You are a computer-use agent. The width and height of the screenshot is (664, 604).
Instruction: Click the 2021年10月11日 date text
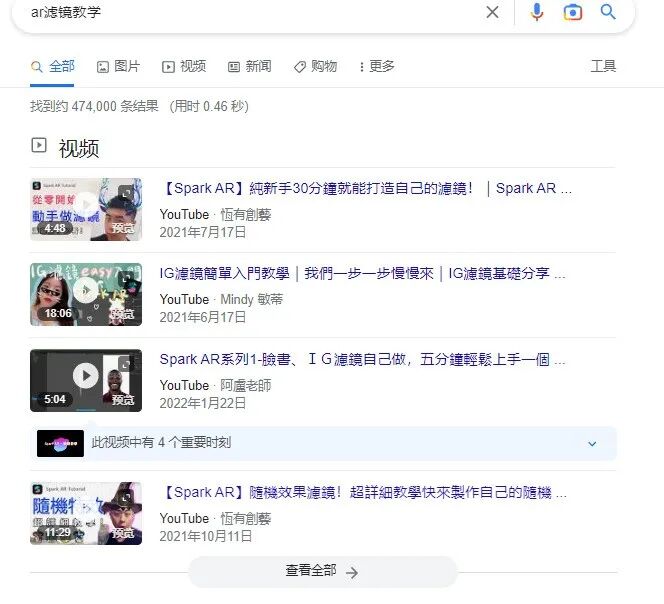pyautogui.click(x=206, y=536)
